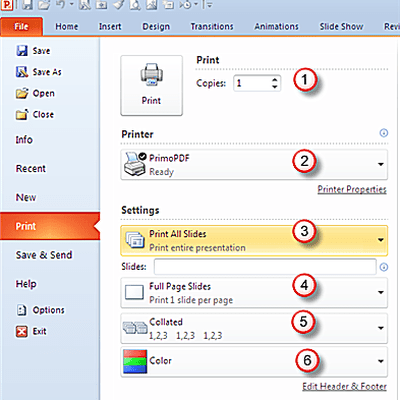
Task: Open the Collated dropdown
Action: (x=380, y=328)
